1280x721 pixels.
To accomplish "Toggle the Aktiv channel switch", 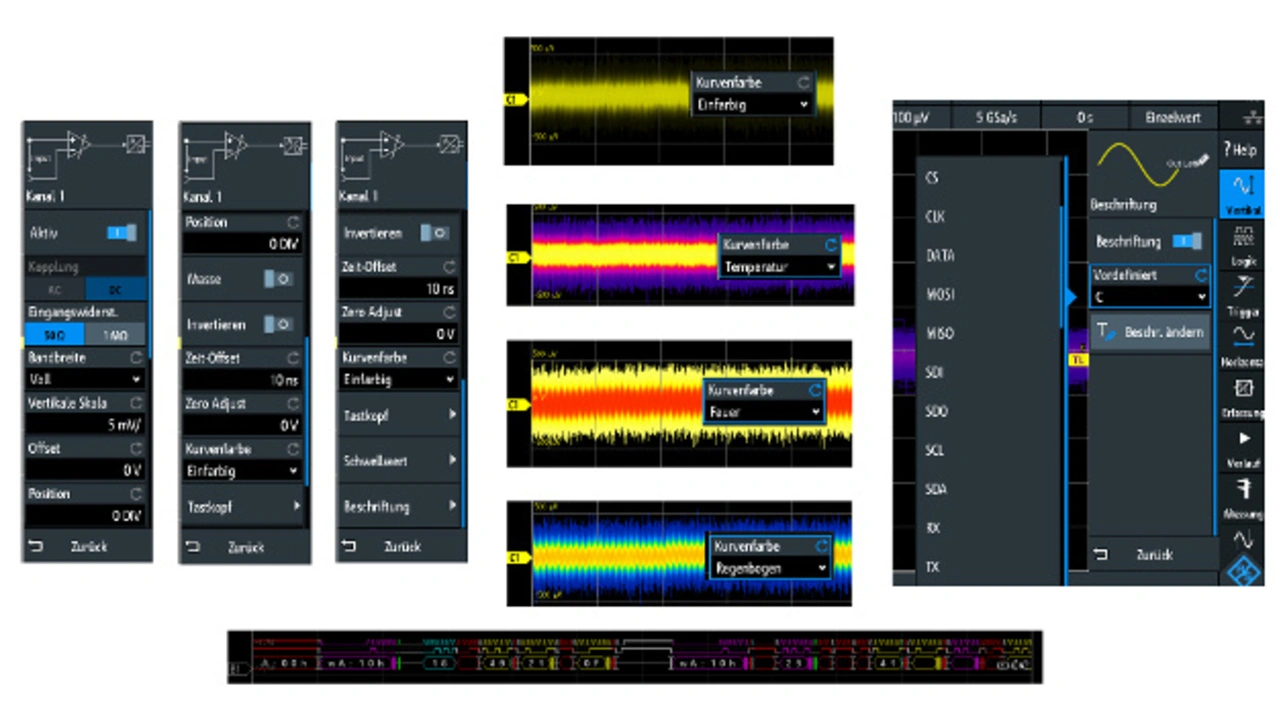I will tap(121, 233).
